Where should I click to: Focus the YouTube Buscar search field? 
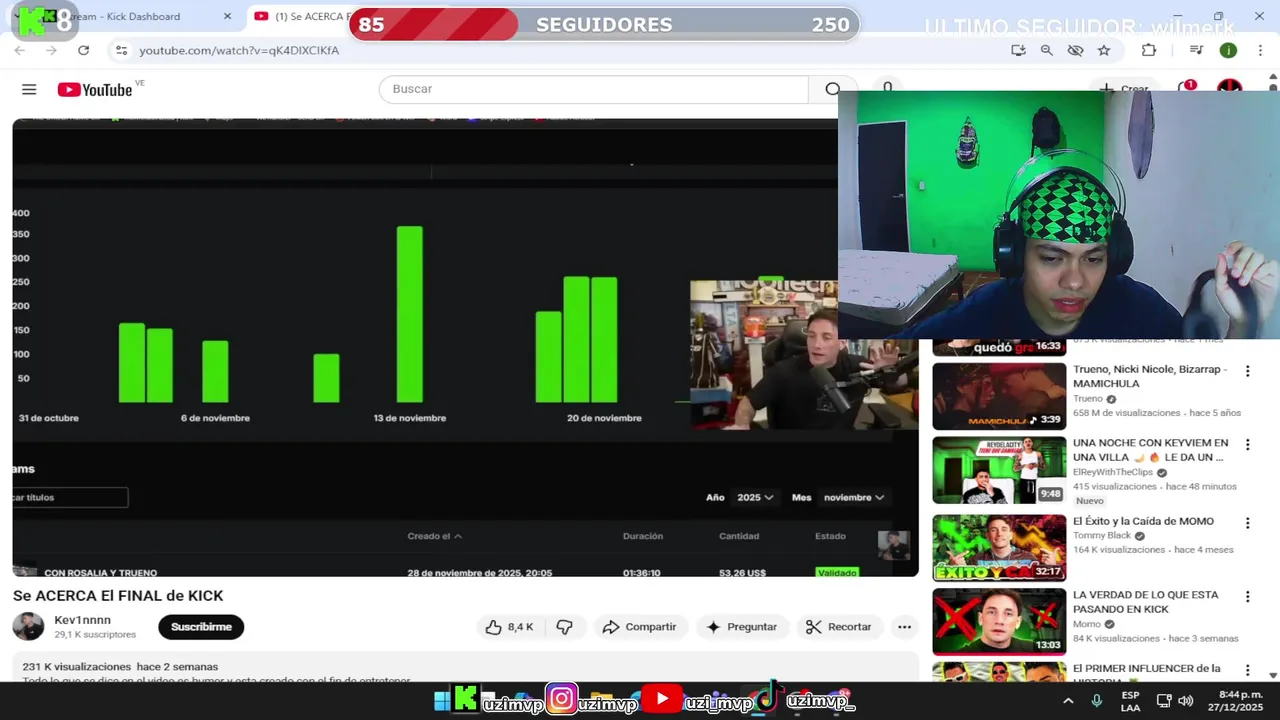[593, 89]
